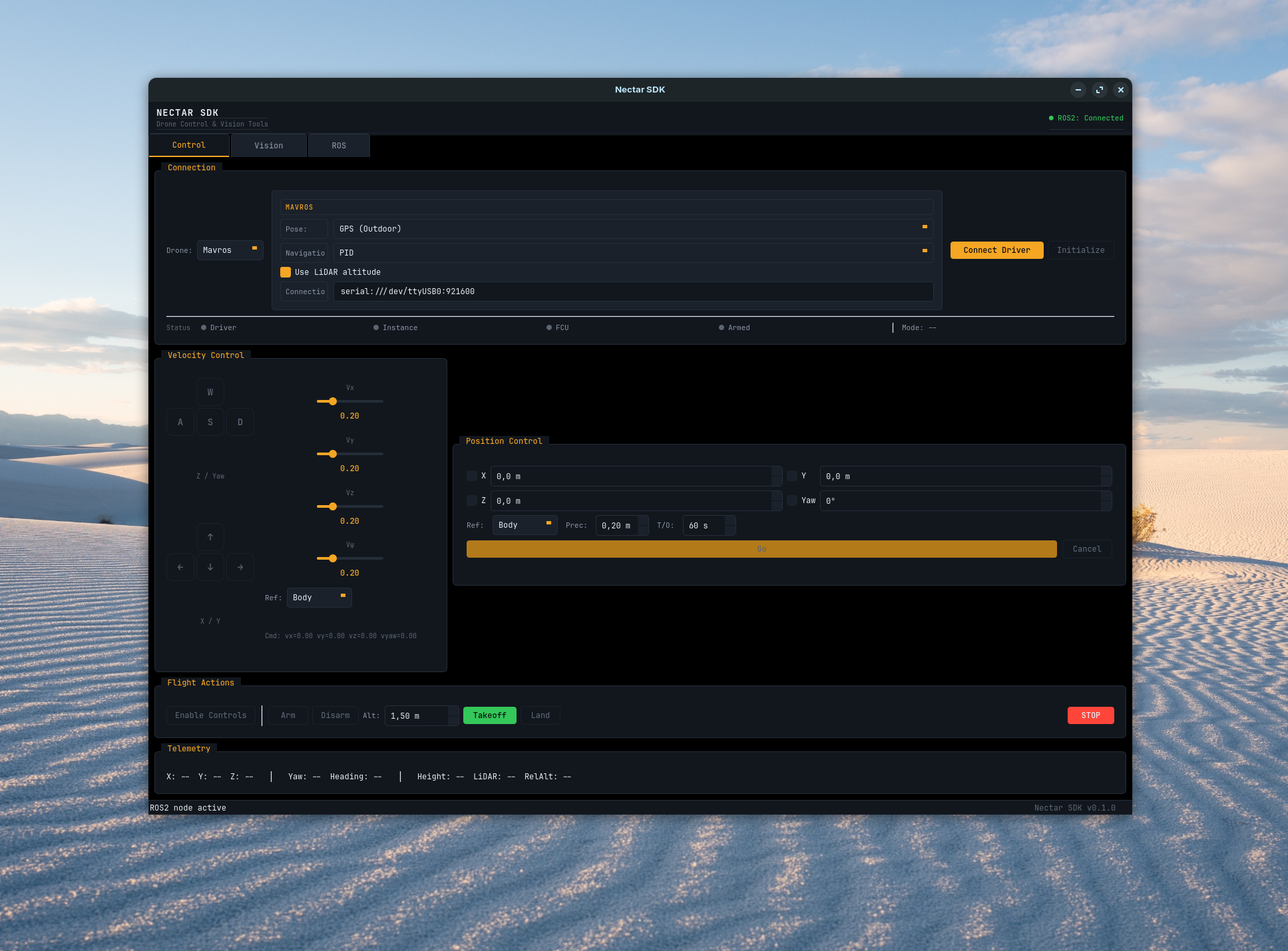
Task: Click the down arrow pad button
Action: (x=210, y=567)
